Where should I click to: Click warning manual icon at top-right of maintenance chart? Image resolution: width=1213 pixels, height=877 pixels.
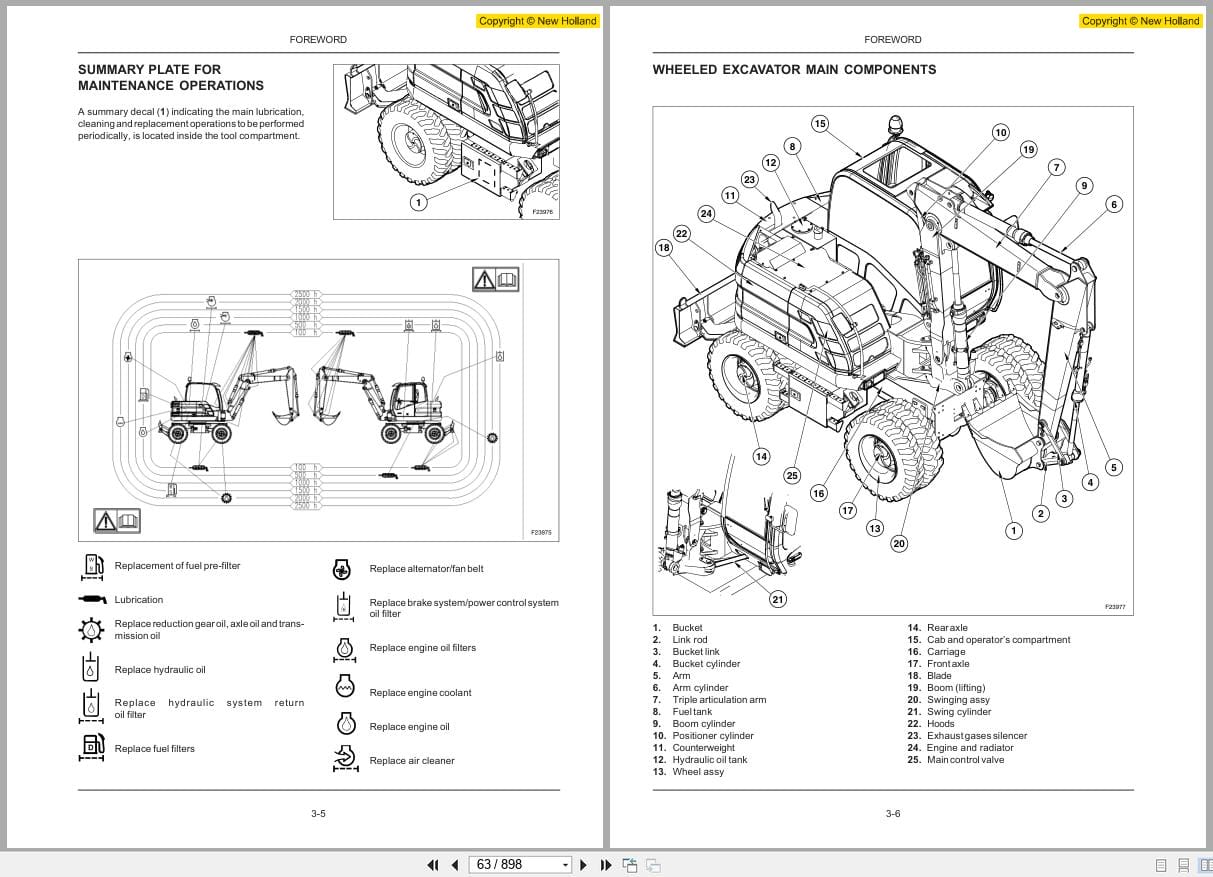496,279
